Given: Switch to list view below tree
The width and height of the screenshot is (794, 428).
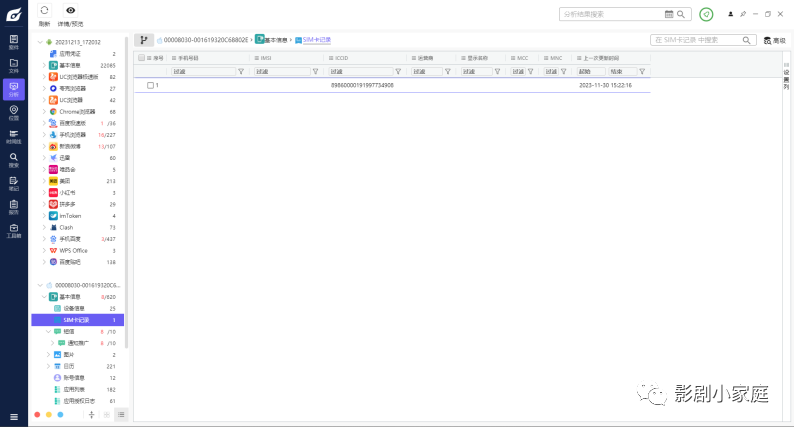Looking at the screenshot, I should 121,415.
